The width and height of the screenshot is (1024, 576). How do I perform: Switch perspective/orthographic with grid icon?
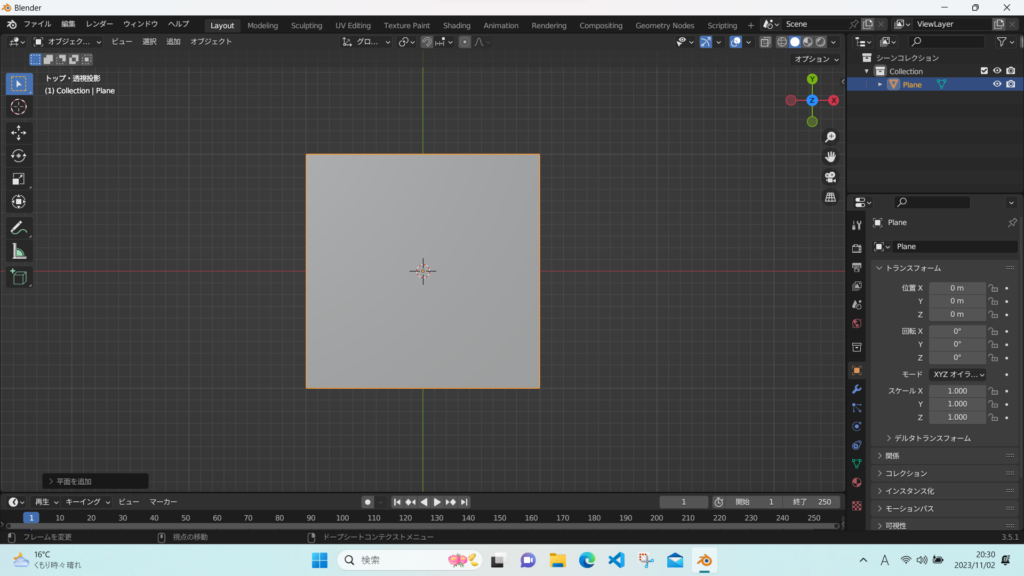830,198
